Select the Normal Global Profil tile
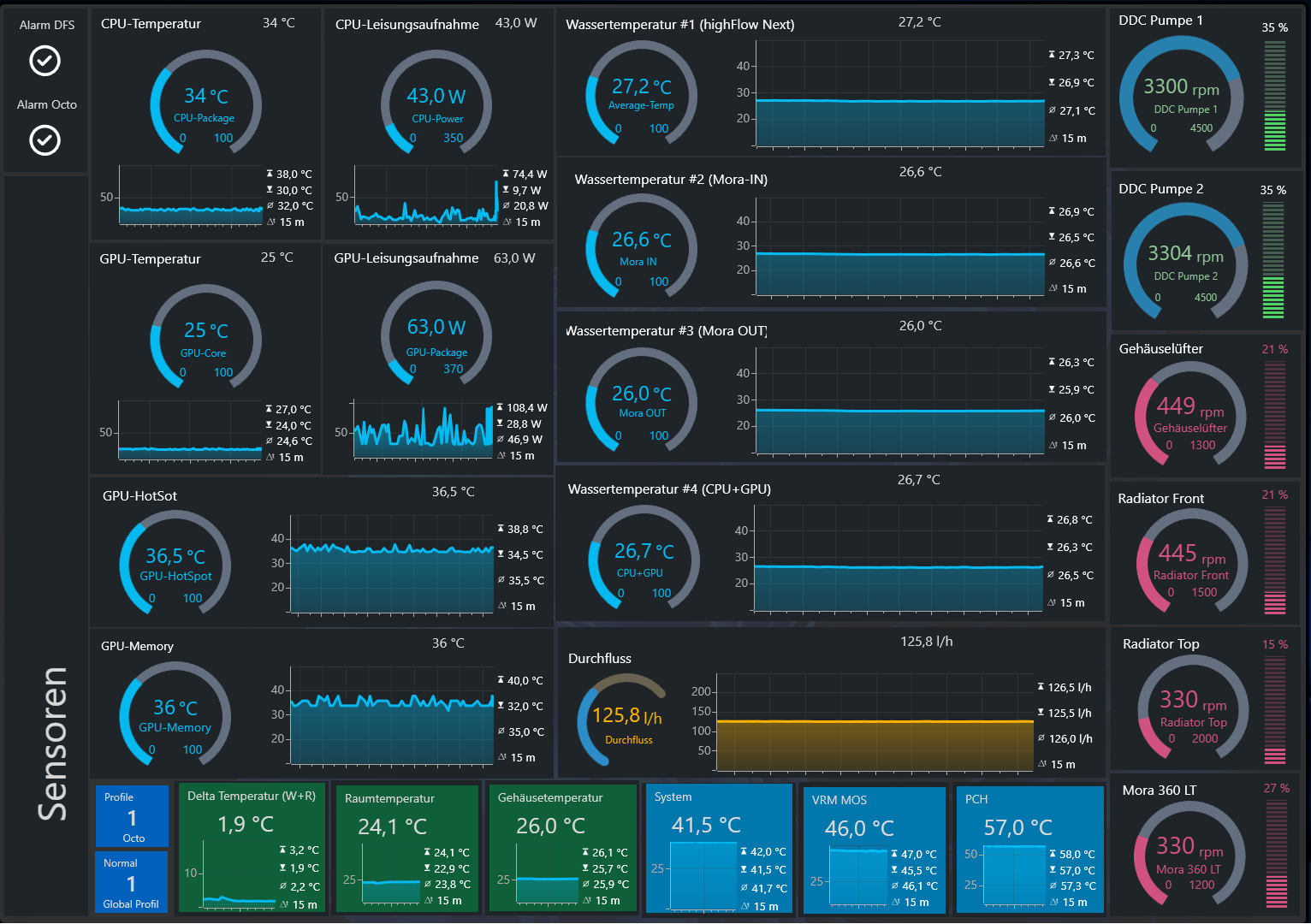This screenshot has width=1311, height=924. click(x=132, y=882)
